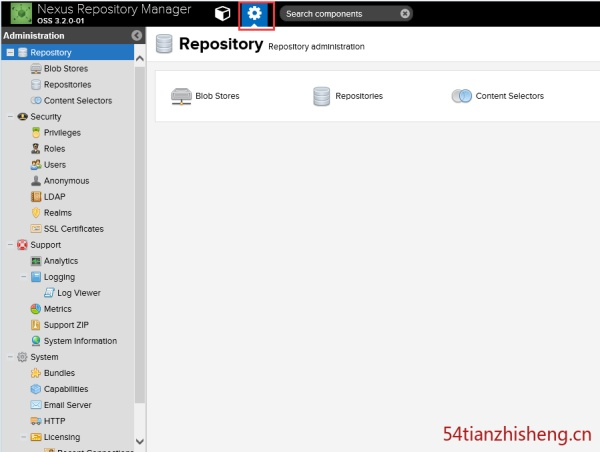Viewport: 600px width, 452px height.
Task: Open HTTP settings under System
Action: pos(55,421)
